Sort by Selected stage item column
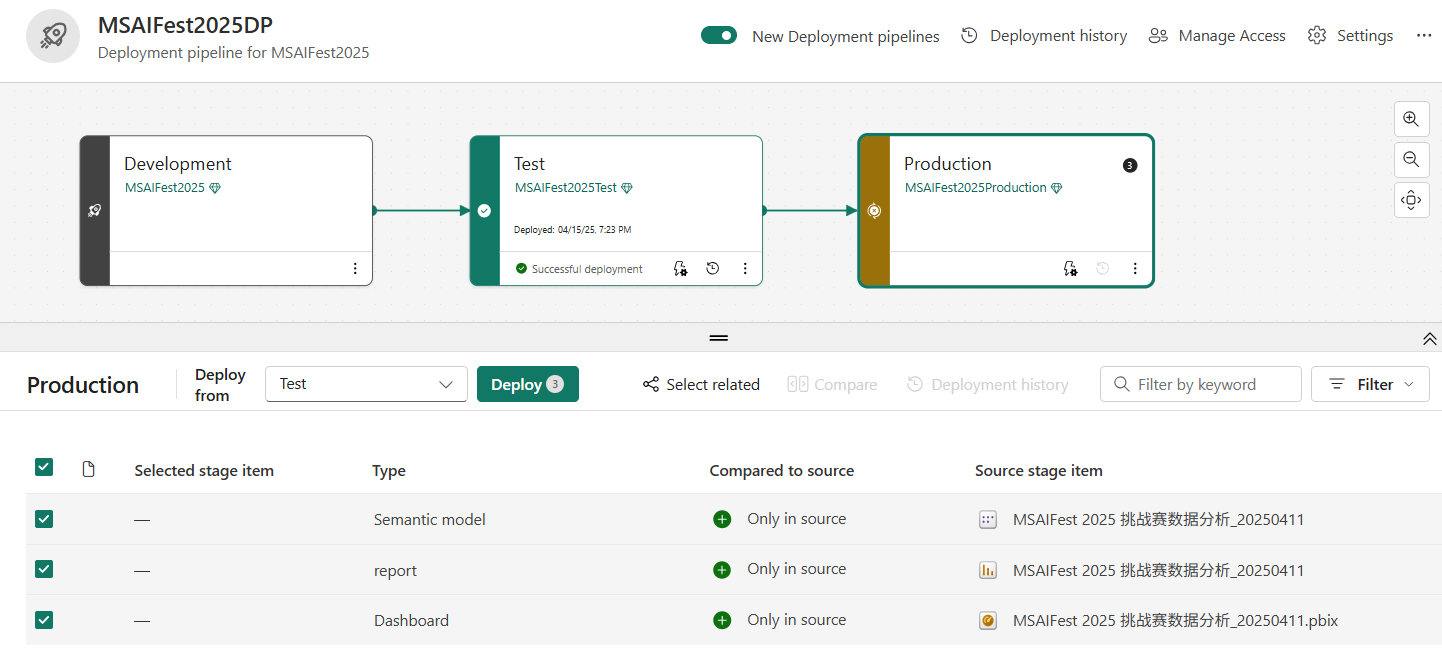This screenshot has height=654, width=1442. [204, 470]
